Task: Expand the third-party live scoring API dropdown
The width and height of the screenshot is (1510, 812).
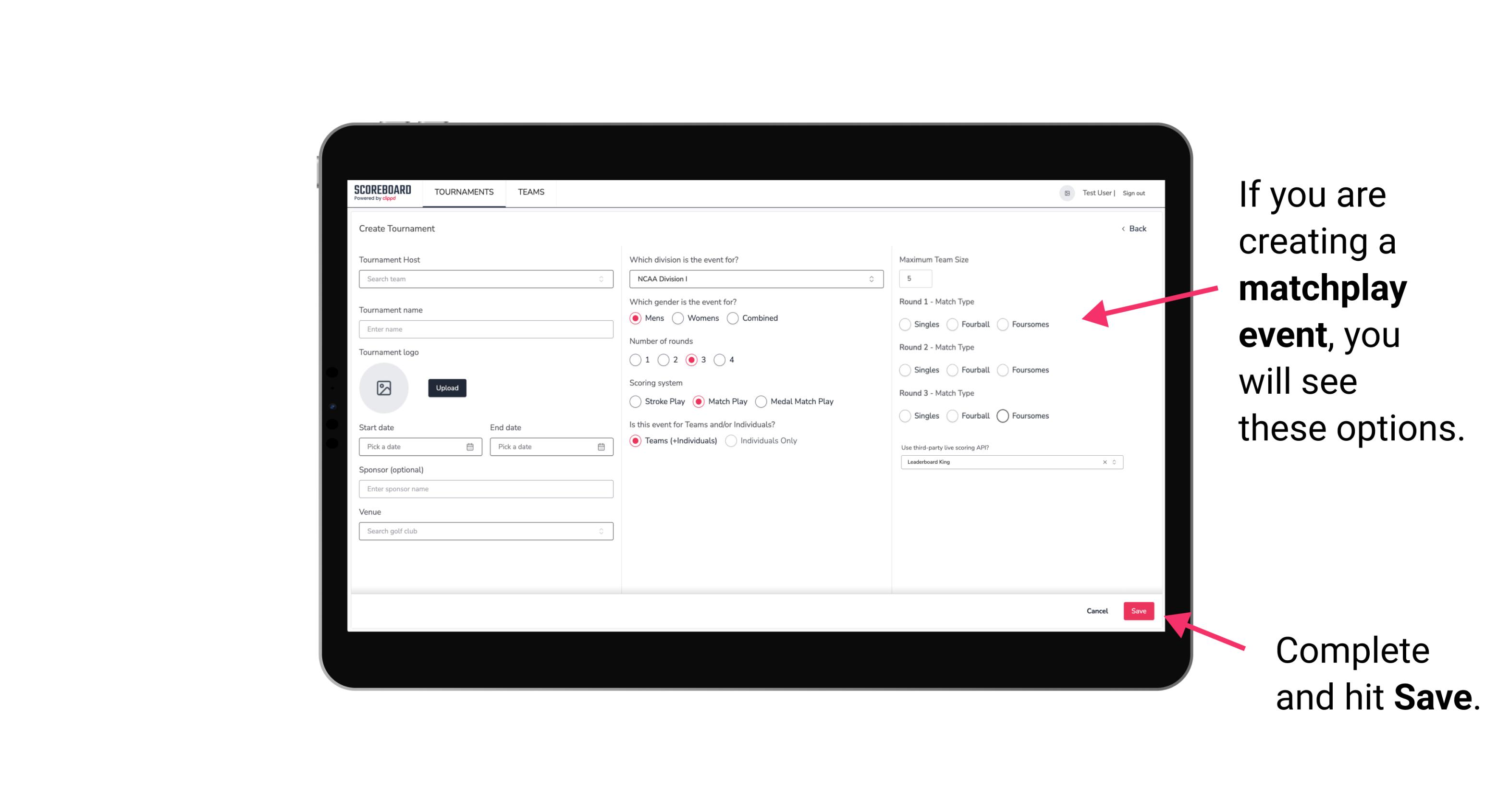Action: [x=1113, y=462]
